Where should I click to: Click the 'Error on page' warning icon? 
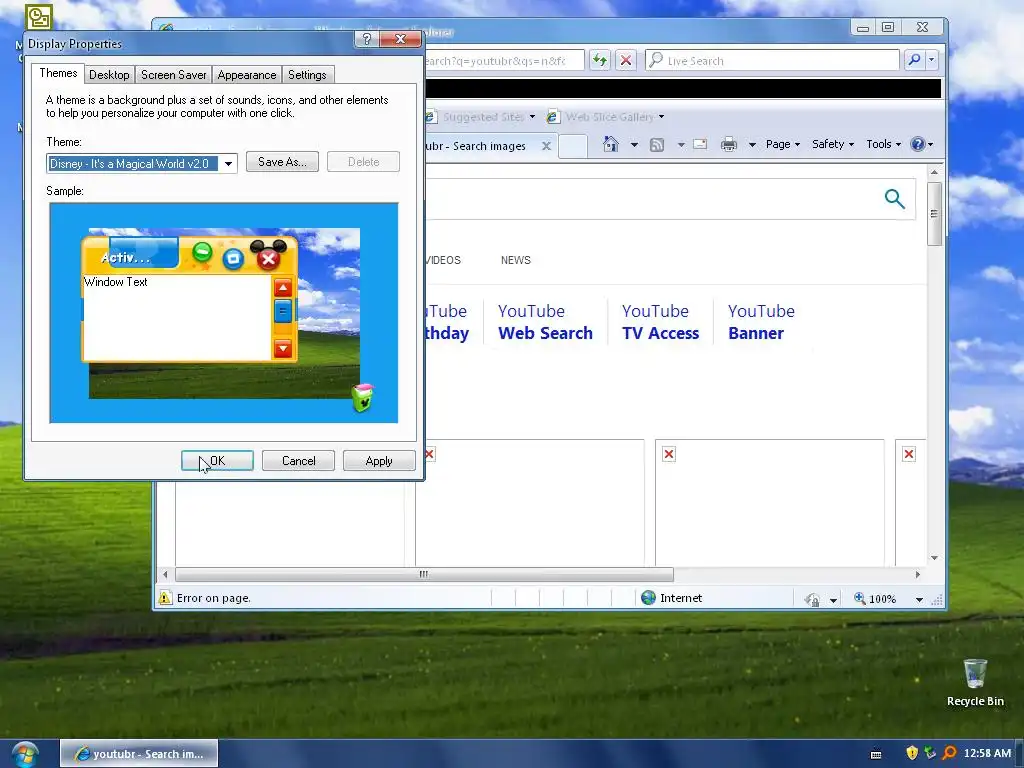(x=165, y=598)
